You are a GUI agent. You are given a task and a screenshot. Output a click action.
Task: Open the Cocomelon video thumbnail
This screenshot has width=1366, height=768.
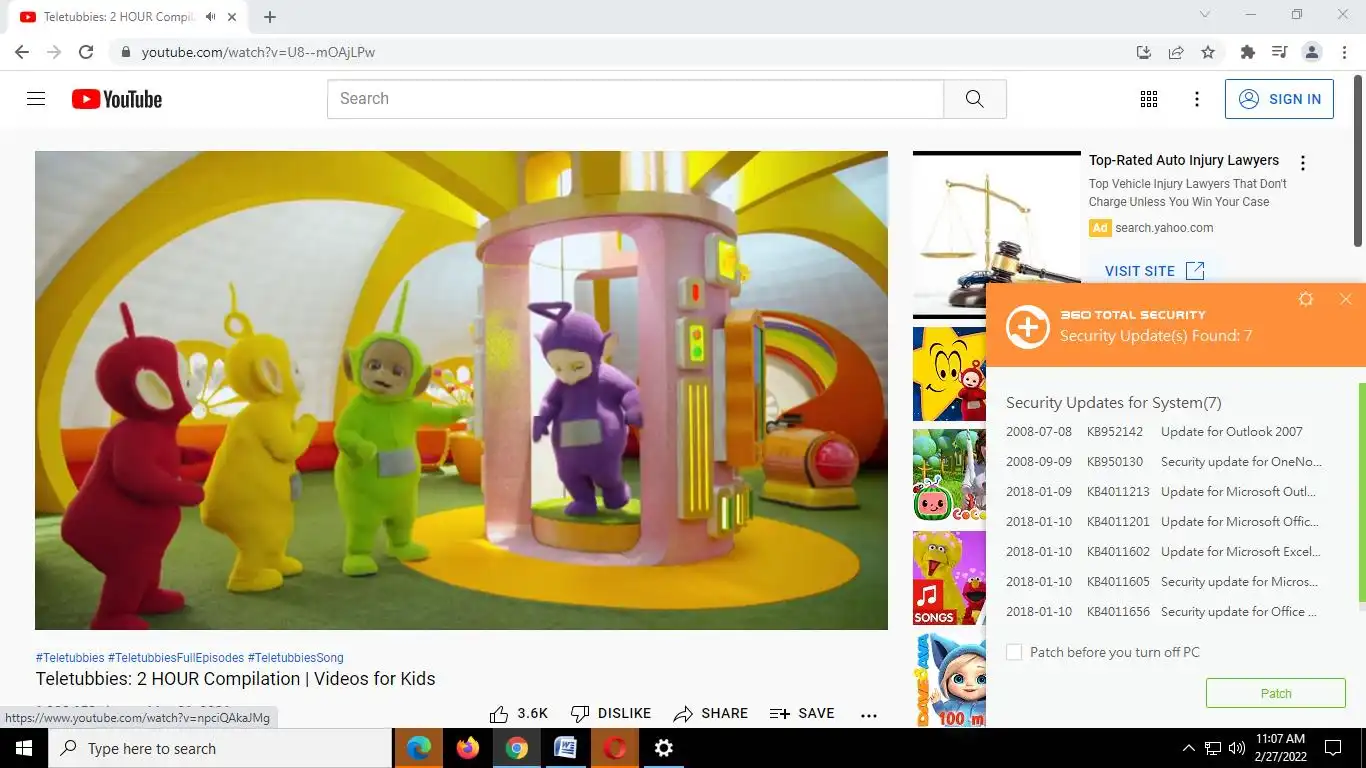tap(949, 476)
